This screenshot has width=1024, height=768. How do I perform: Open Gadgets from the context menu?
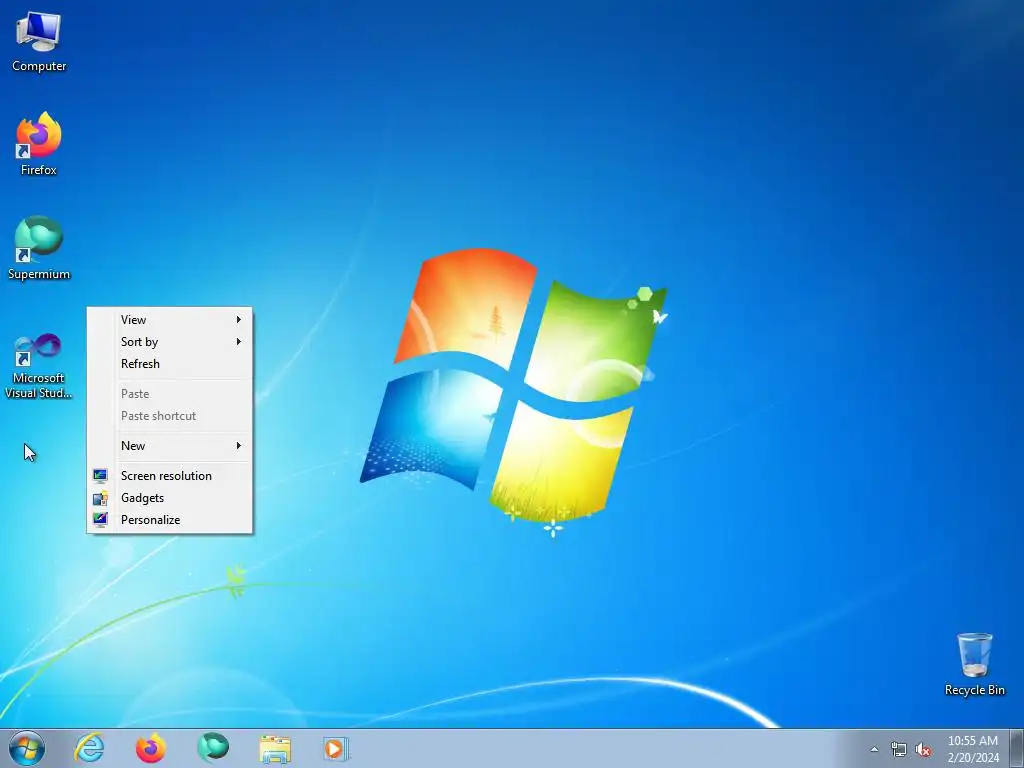point(170,498)
